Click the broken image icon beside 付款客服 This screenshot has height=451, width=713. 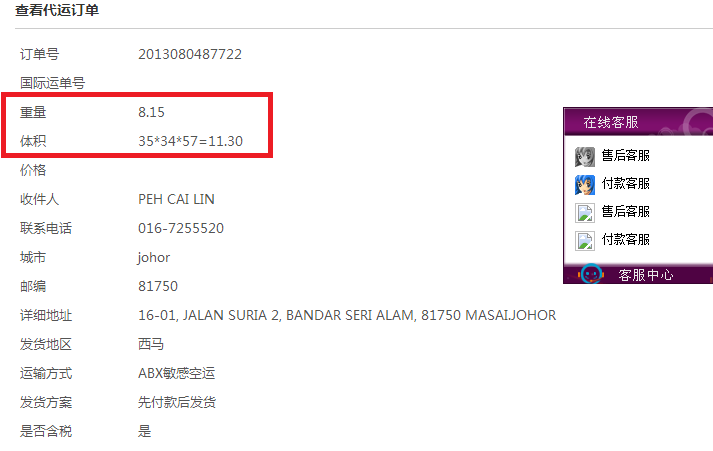(x=585, y=241)
